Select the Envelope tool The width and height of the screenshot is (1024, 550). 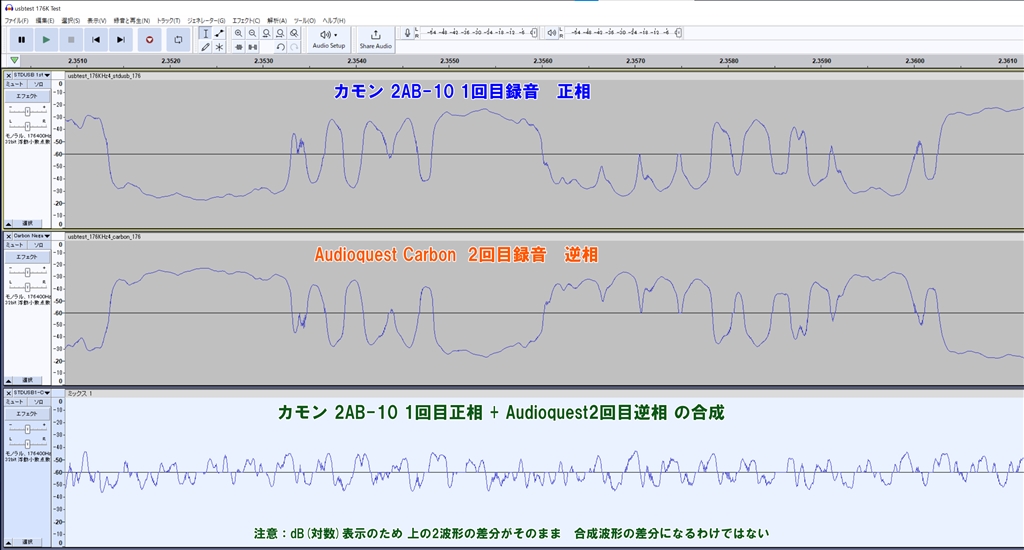click(219, 33)
